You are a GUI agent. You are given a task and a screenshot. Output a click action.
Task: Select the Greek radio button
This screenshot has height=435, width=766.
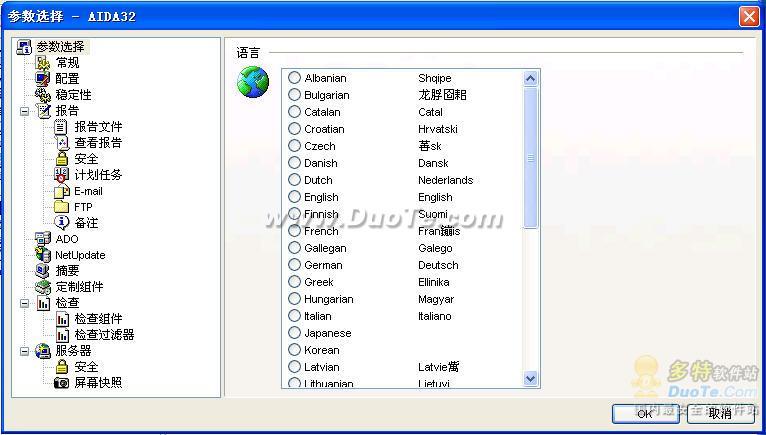[x=294, y=282]
